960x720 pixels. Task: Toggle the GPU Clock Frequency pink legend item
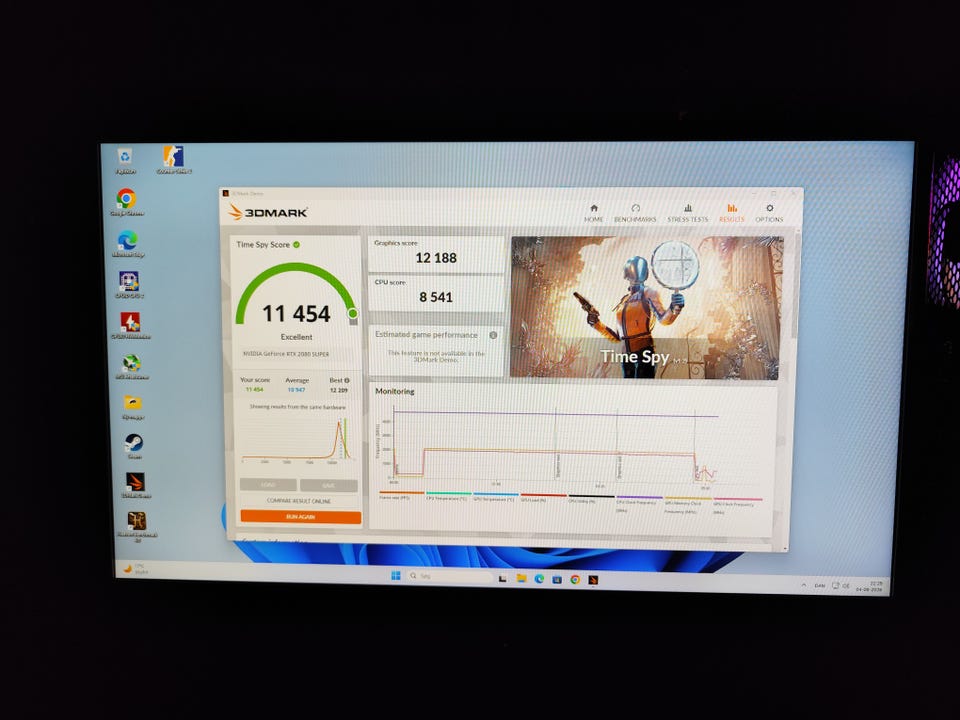[x=737, y=506]
